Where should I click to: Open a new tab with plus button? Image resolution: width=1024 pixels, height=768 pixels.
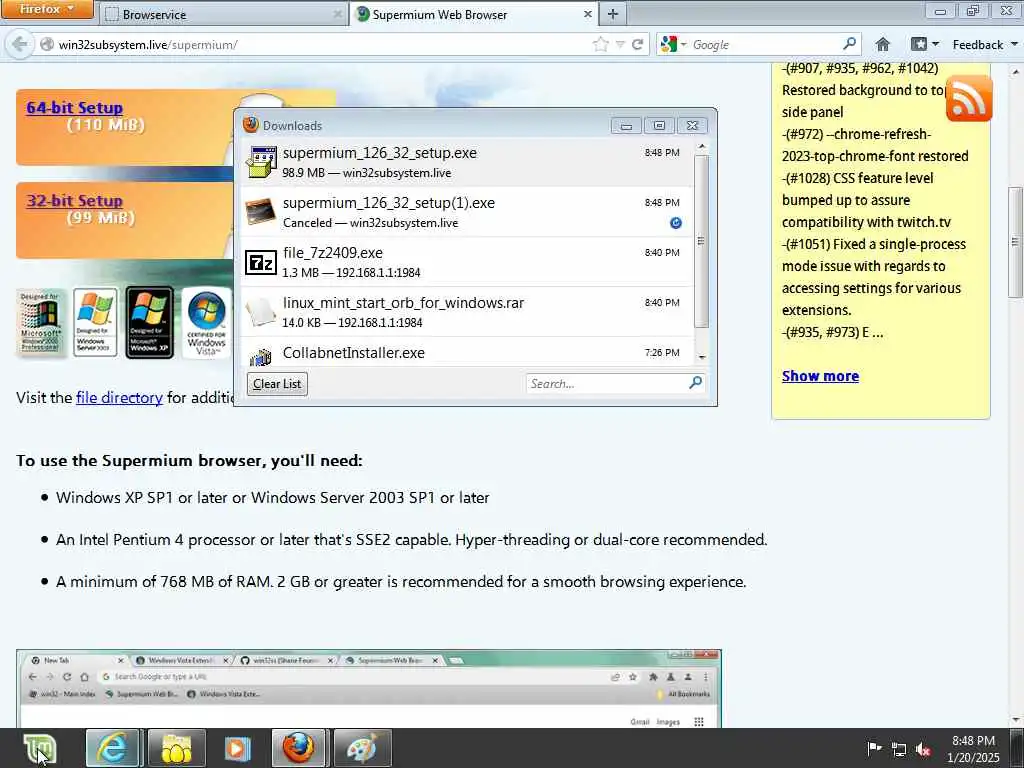click(x=613, y=14)
